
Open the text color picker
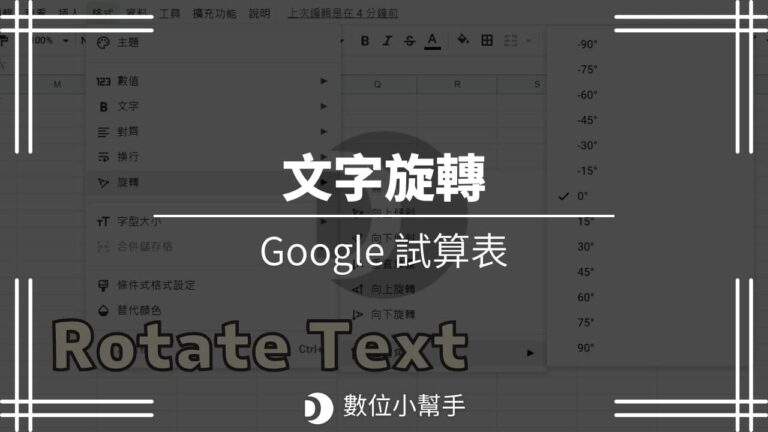(x=432, y=41)
